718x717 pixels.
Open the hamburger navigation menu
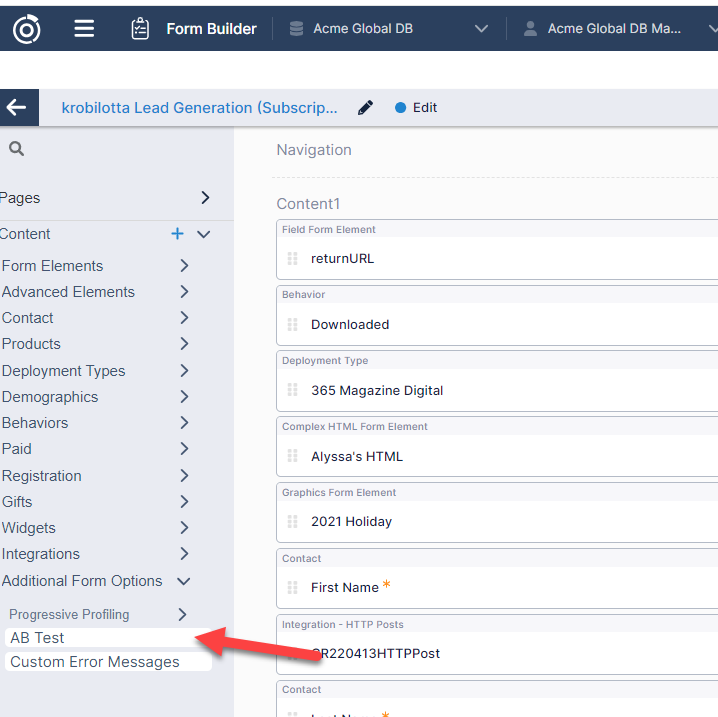(x=85, y=29)
